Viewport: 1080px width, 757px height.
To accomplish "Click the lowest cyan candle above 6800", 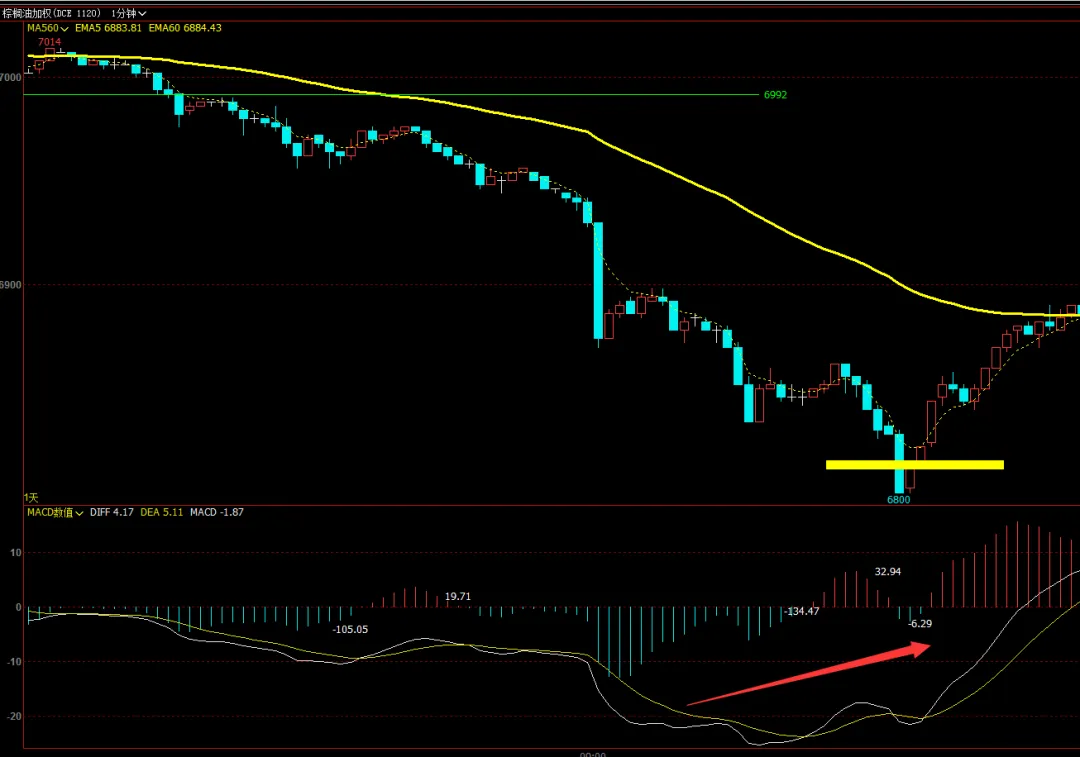I will click(x=899, y=462).
